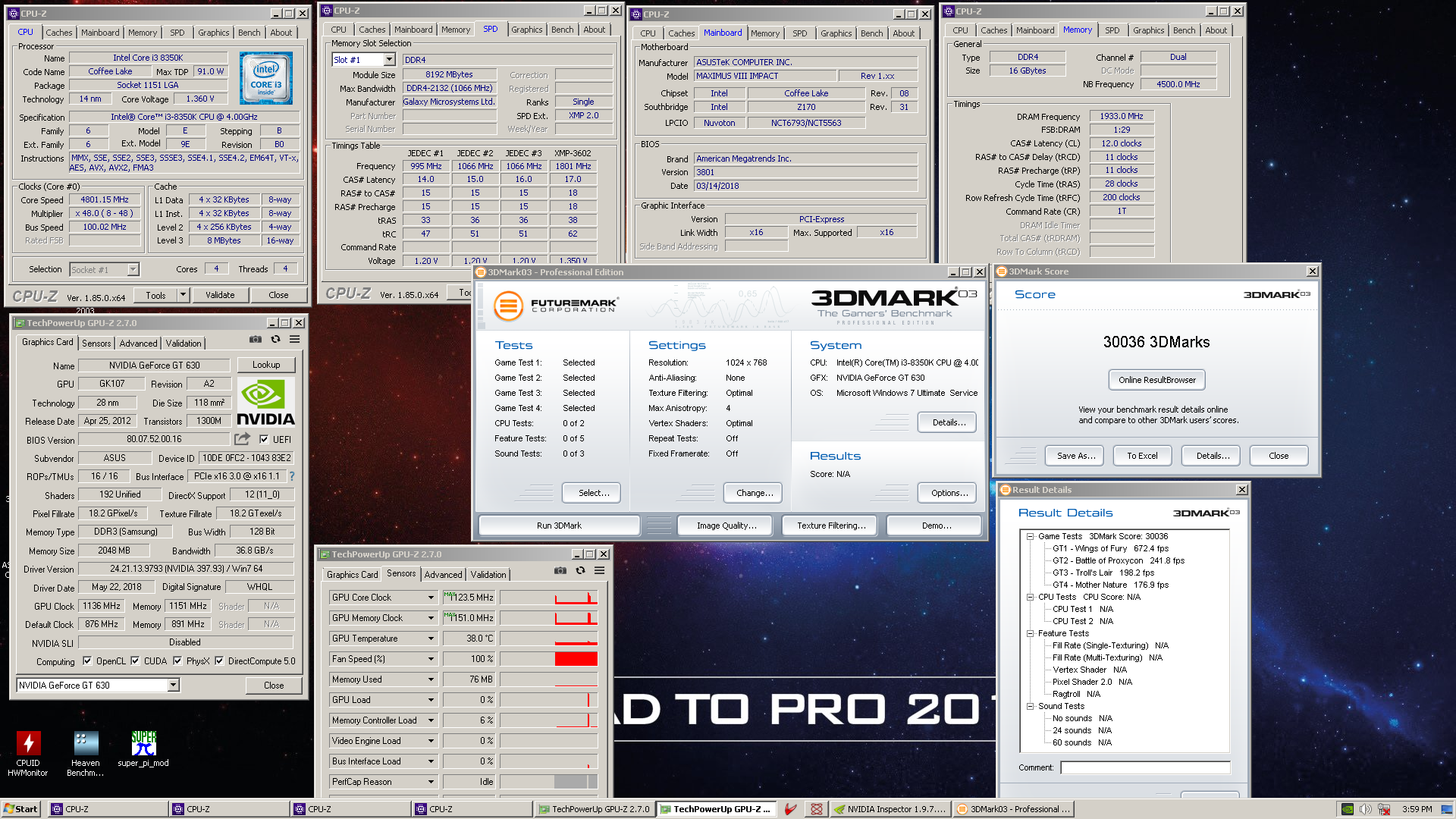Viewport: 1456px width, 819px height.
Task: Open the Slot #1 dropdown in SPD tab
Action: (x=389, y=60)
